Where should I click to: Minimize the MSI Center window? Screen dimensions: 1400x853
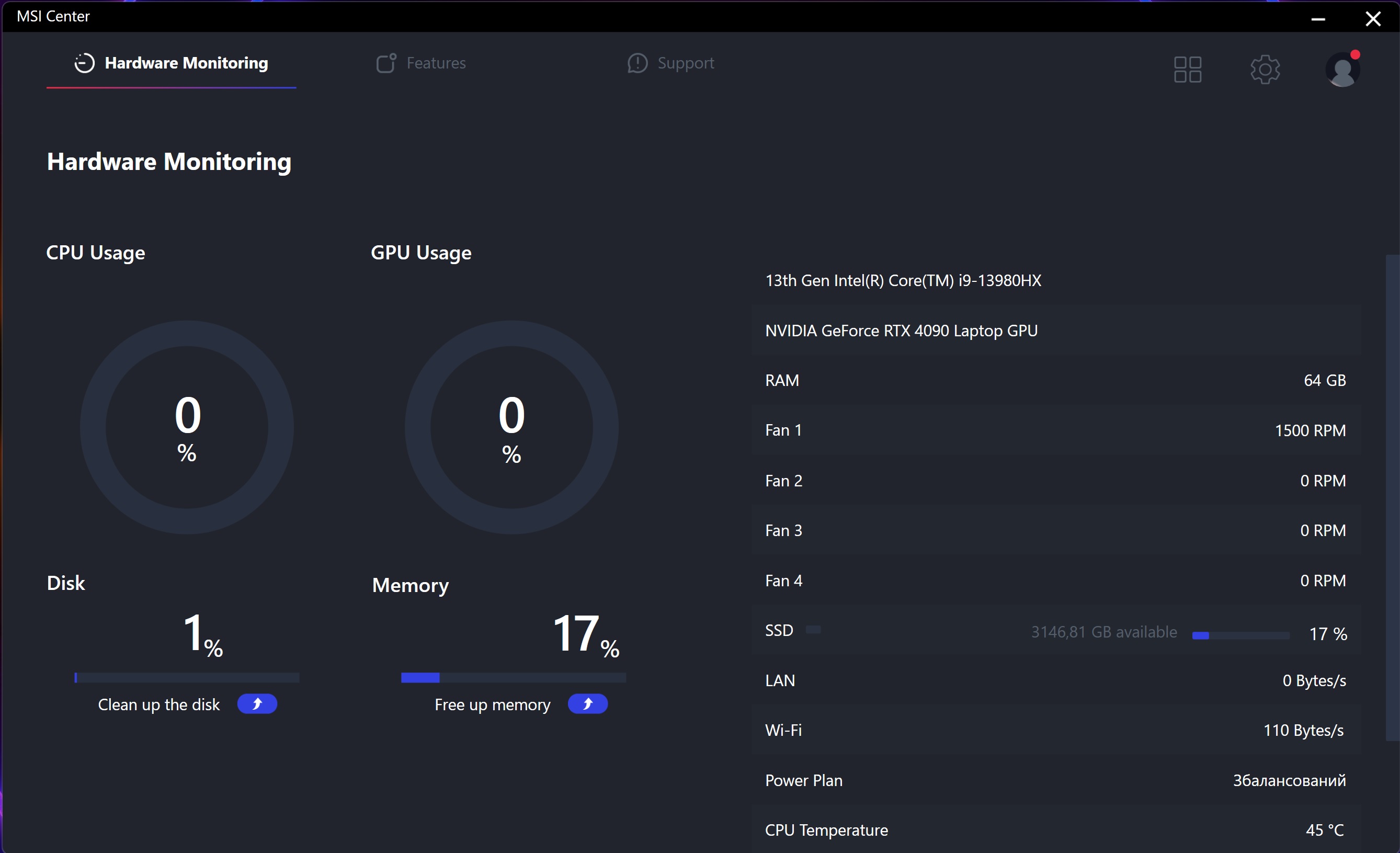(x=1318, y=19)
